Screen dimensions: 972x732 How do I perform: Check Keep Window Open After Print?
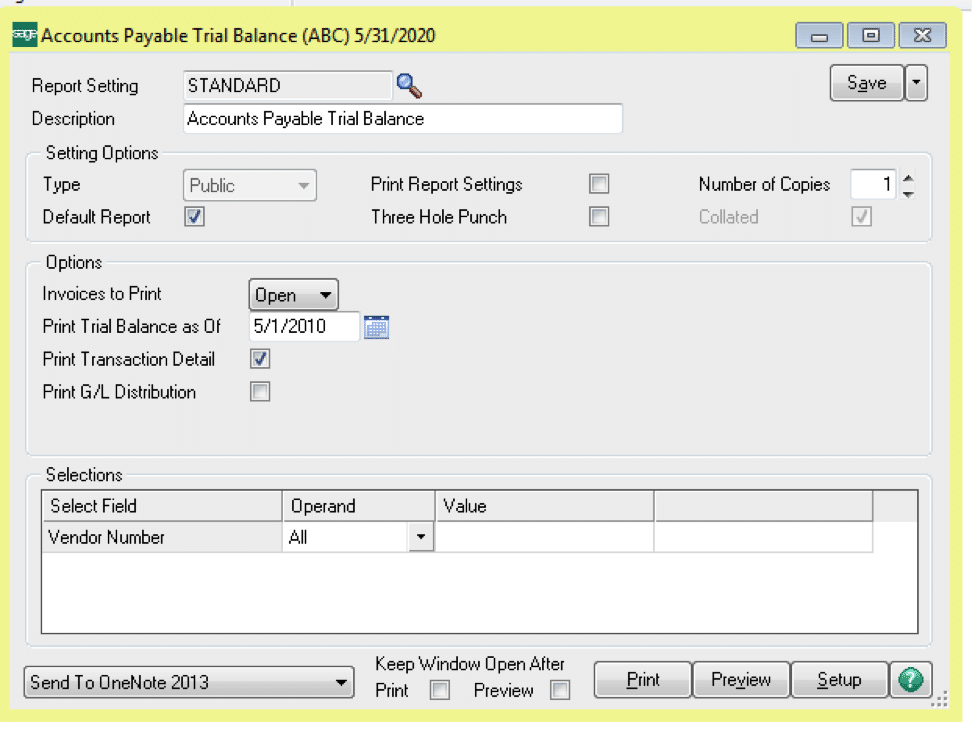tap(439, 690)
